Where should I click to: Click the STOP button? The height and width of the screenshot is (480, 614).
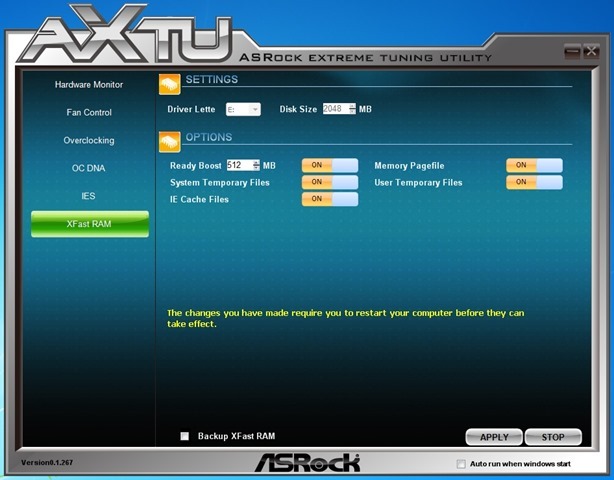click(553, 437)
